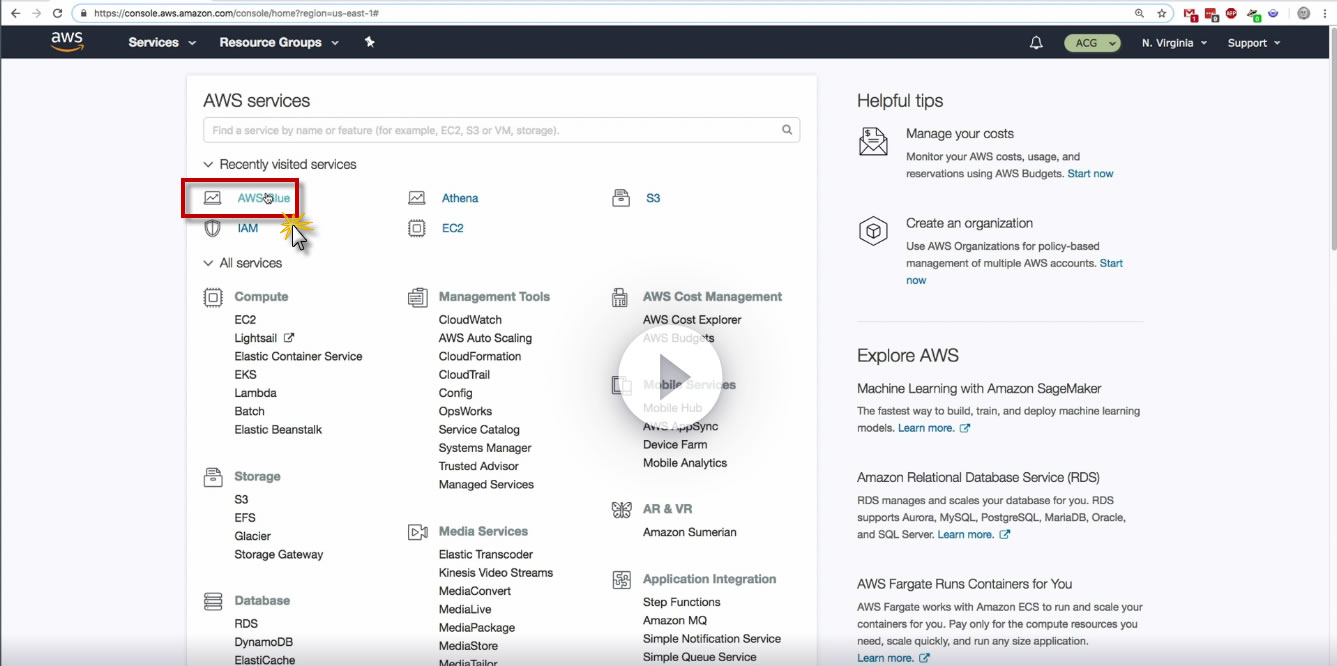The width and height of the screenshot is (1337, 666).
Task: Open Elastic Container Service
Action: tap(298, 356)
